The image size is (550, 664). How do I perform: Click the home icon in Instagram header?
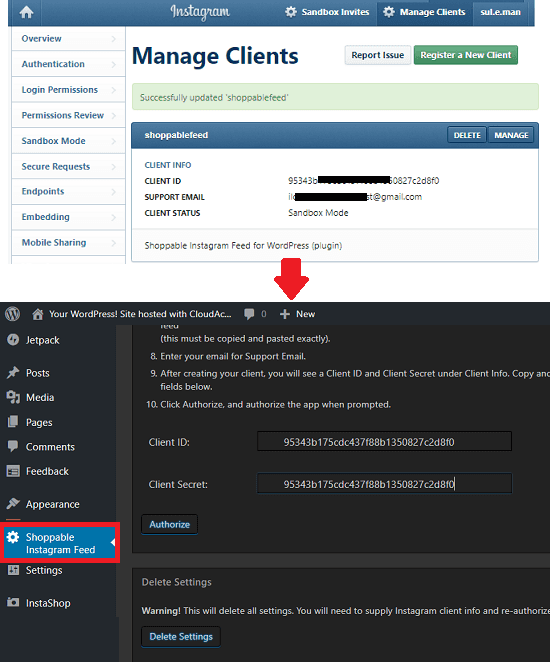(x=26, y=12)
